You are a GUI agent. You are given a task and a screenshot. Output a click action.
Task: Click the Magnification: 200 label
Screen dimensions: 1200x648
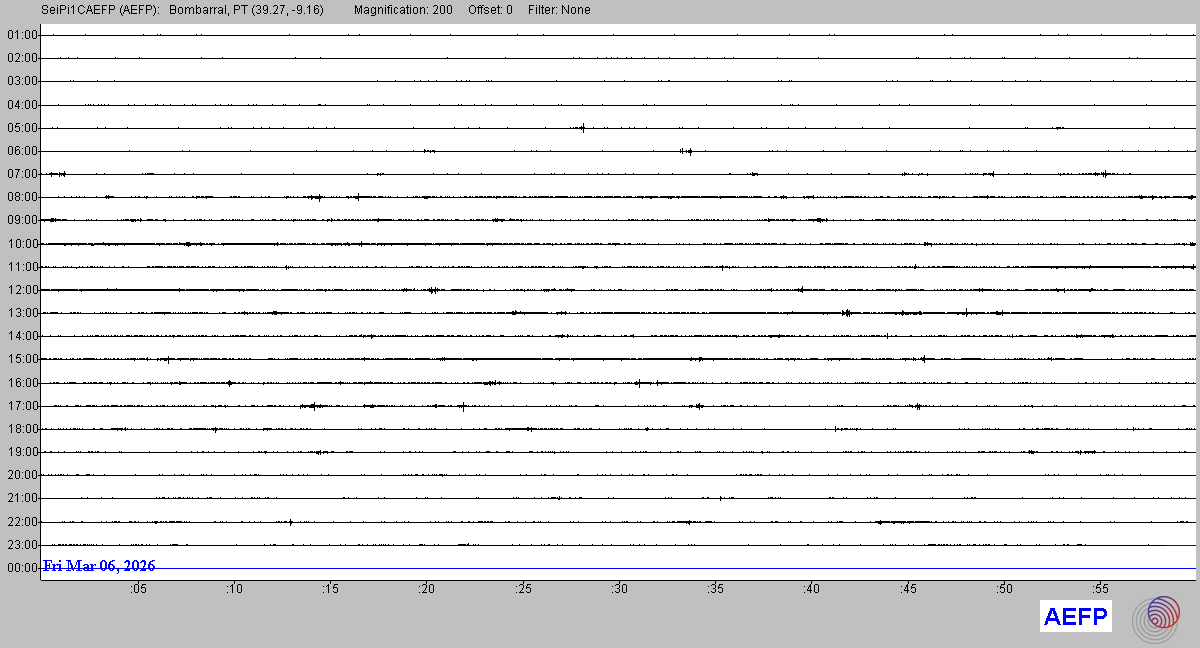[403, 10]
